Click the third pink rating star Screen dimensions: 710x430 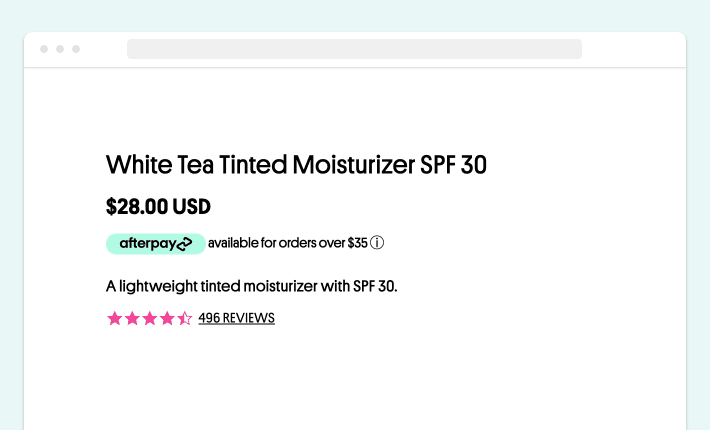point(149,318)
